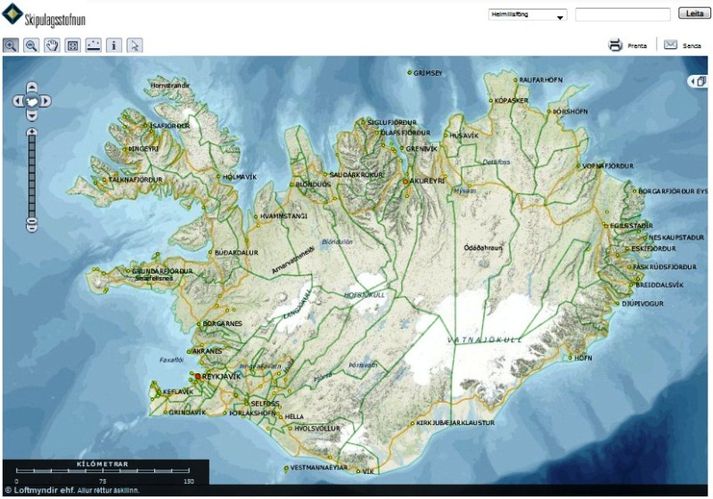713x499 pixels.
Task: Click the Raufarhöfn label
Action: [x=541, y=80]
